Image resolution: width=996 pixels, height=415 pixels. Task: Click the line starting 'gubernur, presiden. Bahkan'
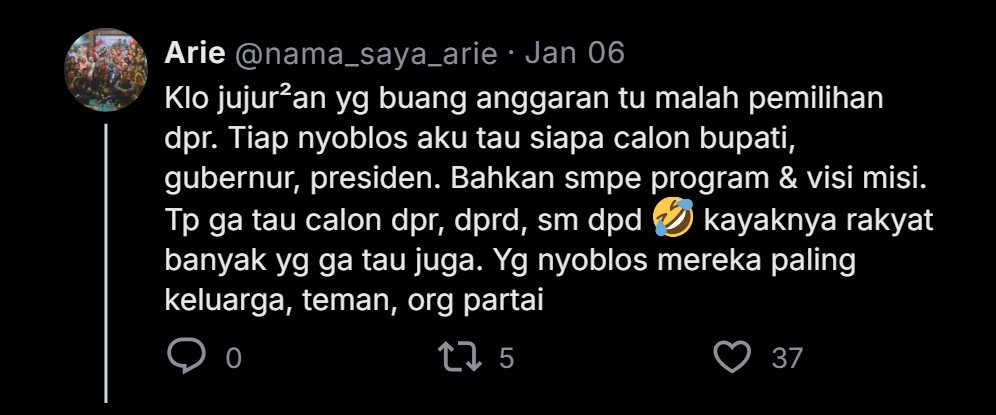(546, 181)
